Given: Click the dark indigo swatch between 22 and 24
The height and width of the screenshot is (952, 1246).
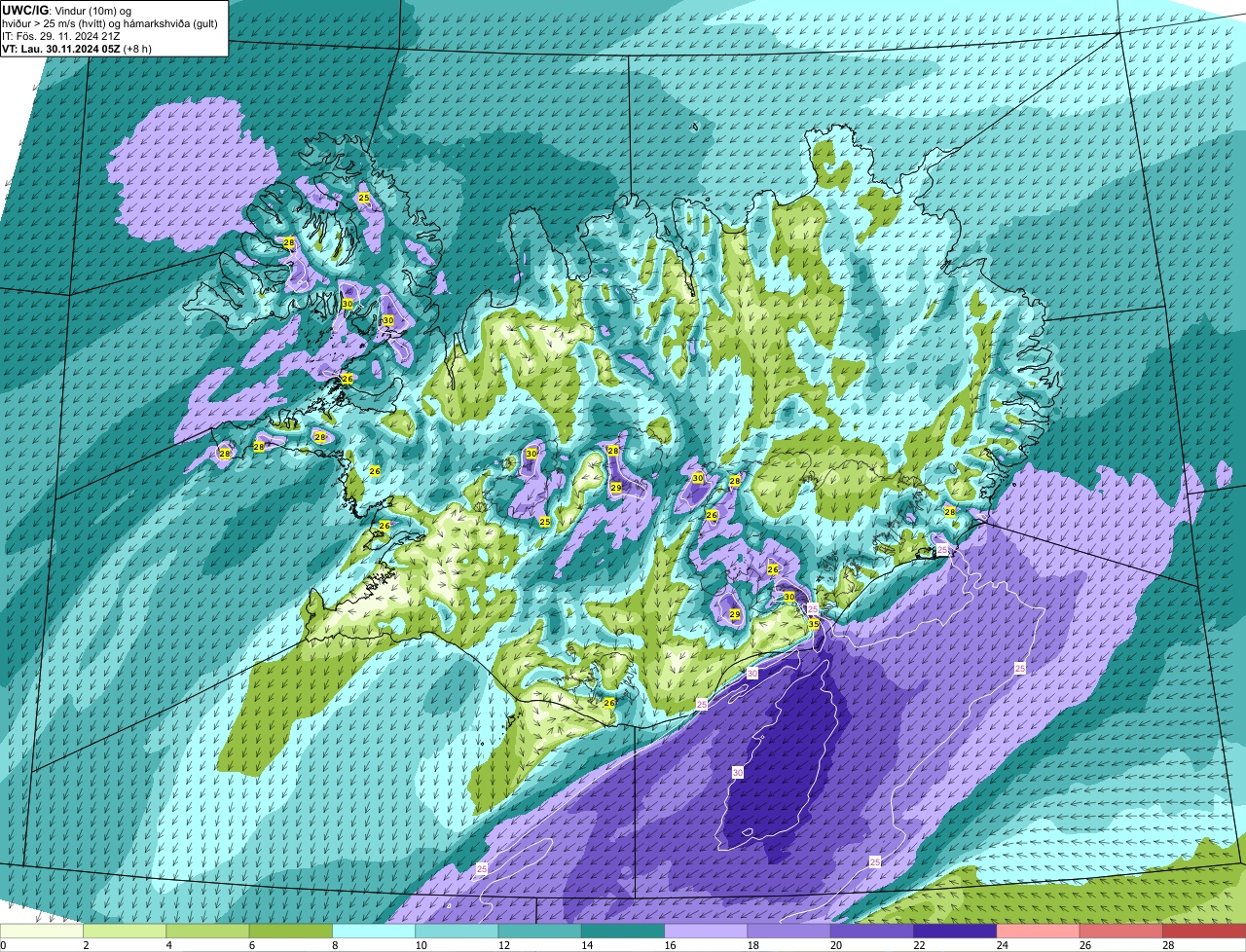Looking at the screenshot, I should [956, 932].
